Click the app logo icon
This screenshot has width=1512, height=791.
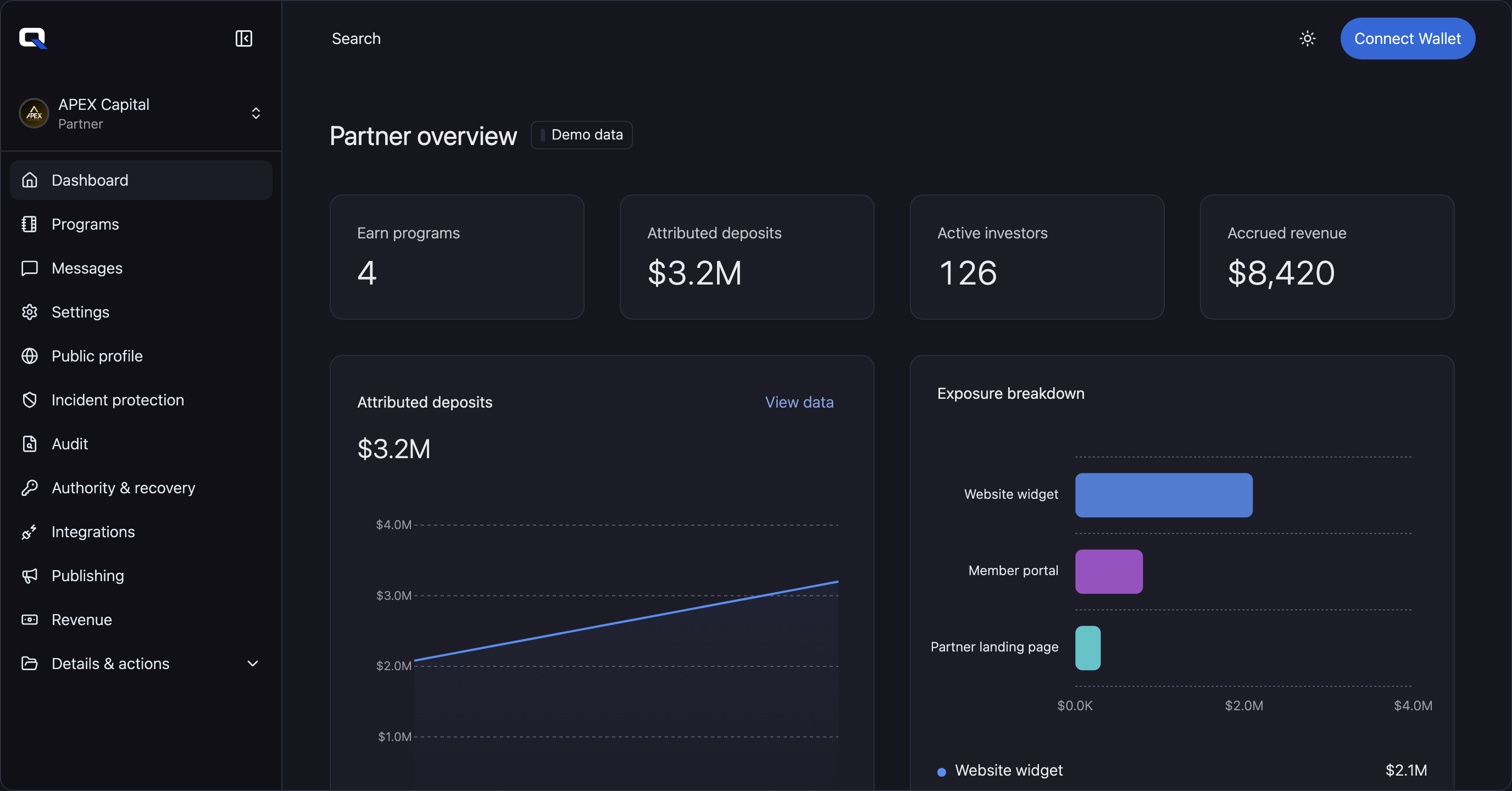tap(33, 39)
